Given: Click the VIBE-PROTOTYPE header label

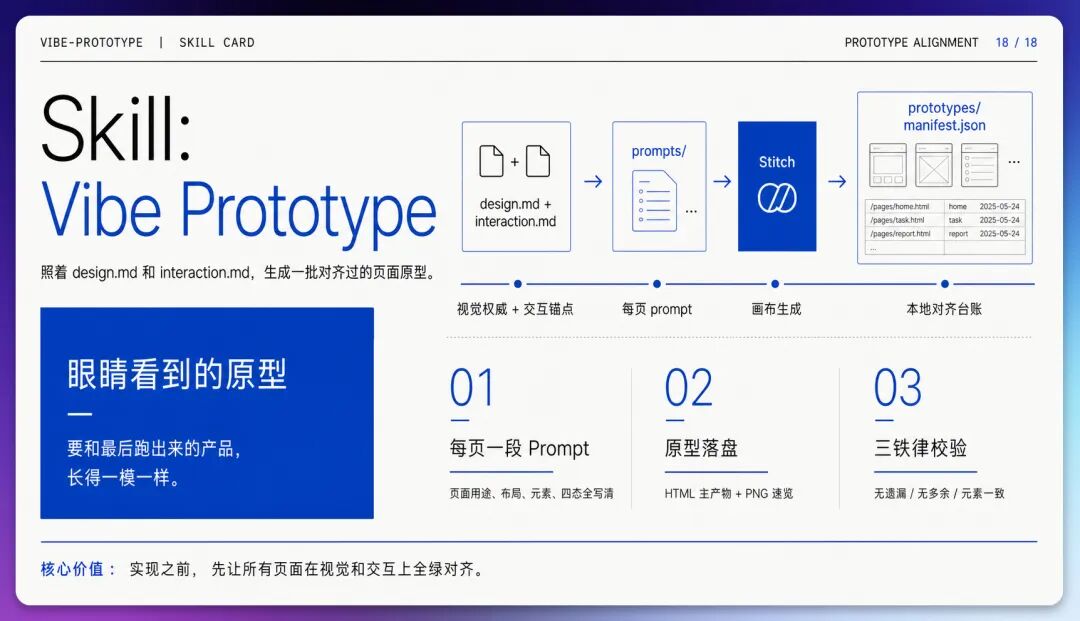Looking at the screenshot, I should [92, 43].
